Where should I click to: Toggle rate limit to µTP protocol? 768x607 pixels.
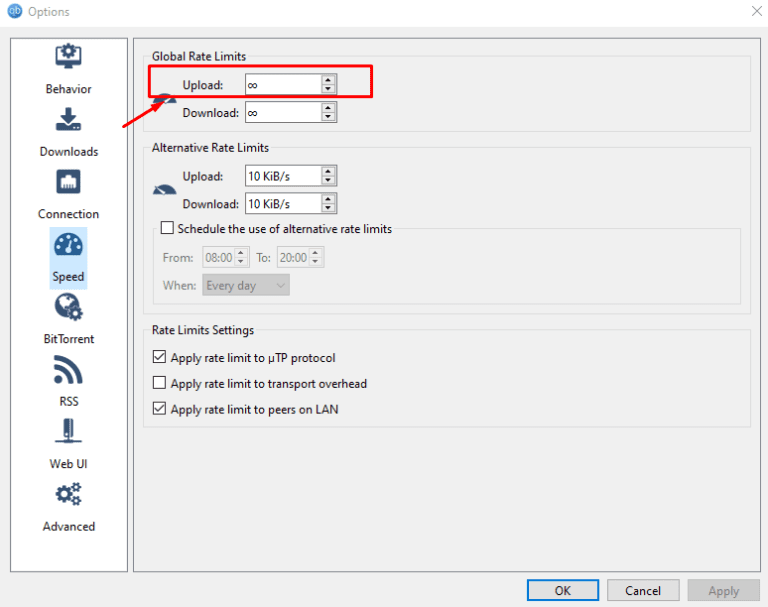point(159,357)
